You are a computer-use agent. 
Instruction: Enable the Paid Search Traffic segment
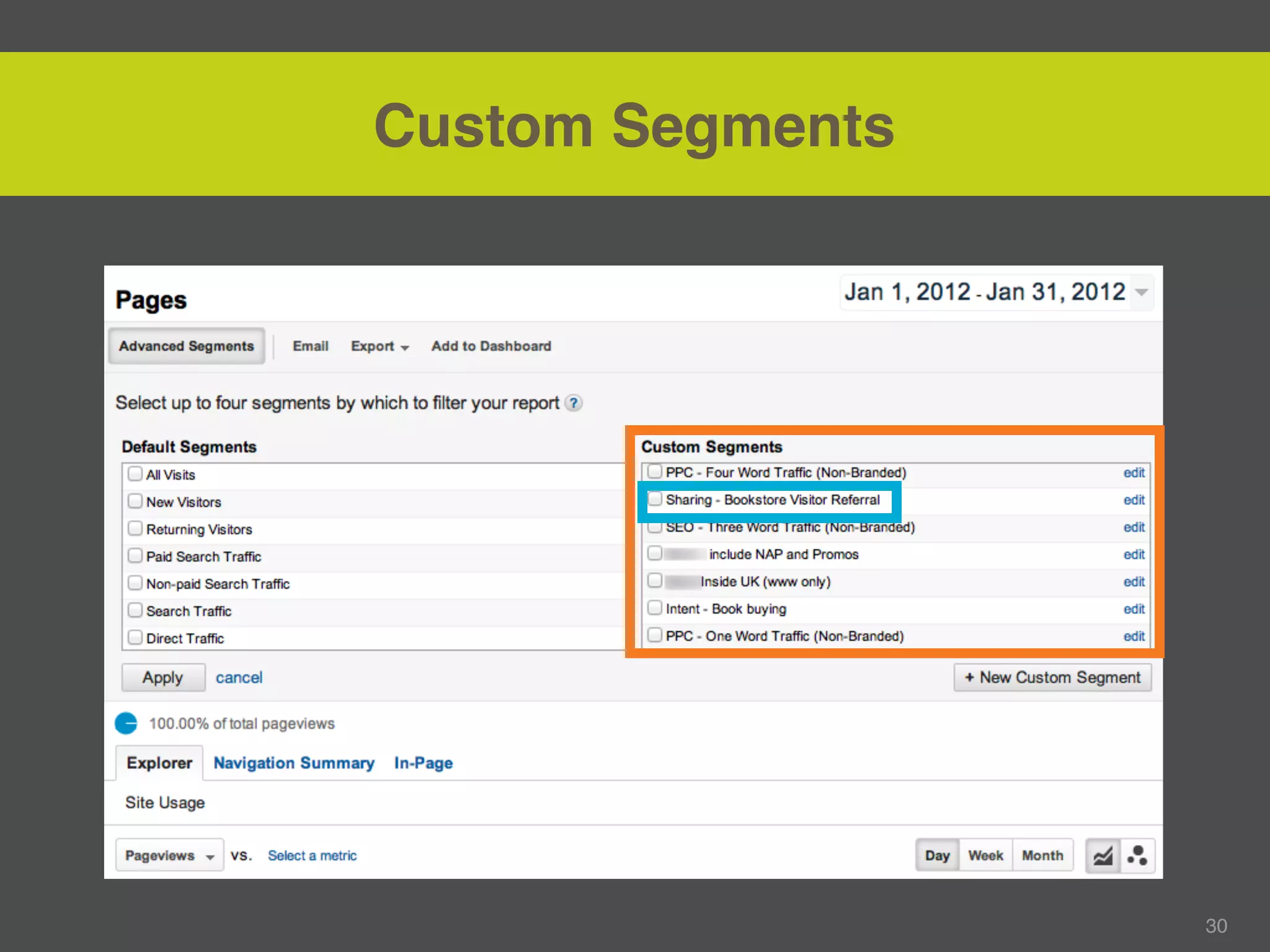point(135,556)
